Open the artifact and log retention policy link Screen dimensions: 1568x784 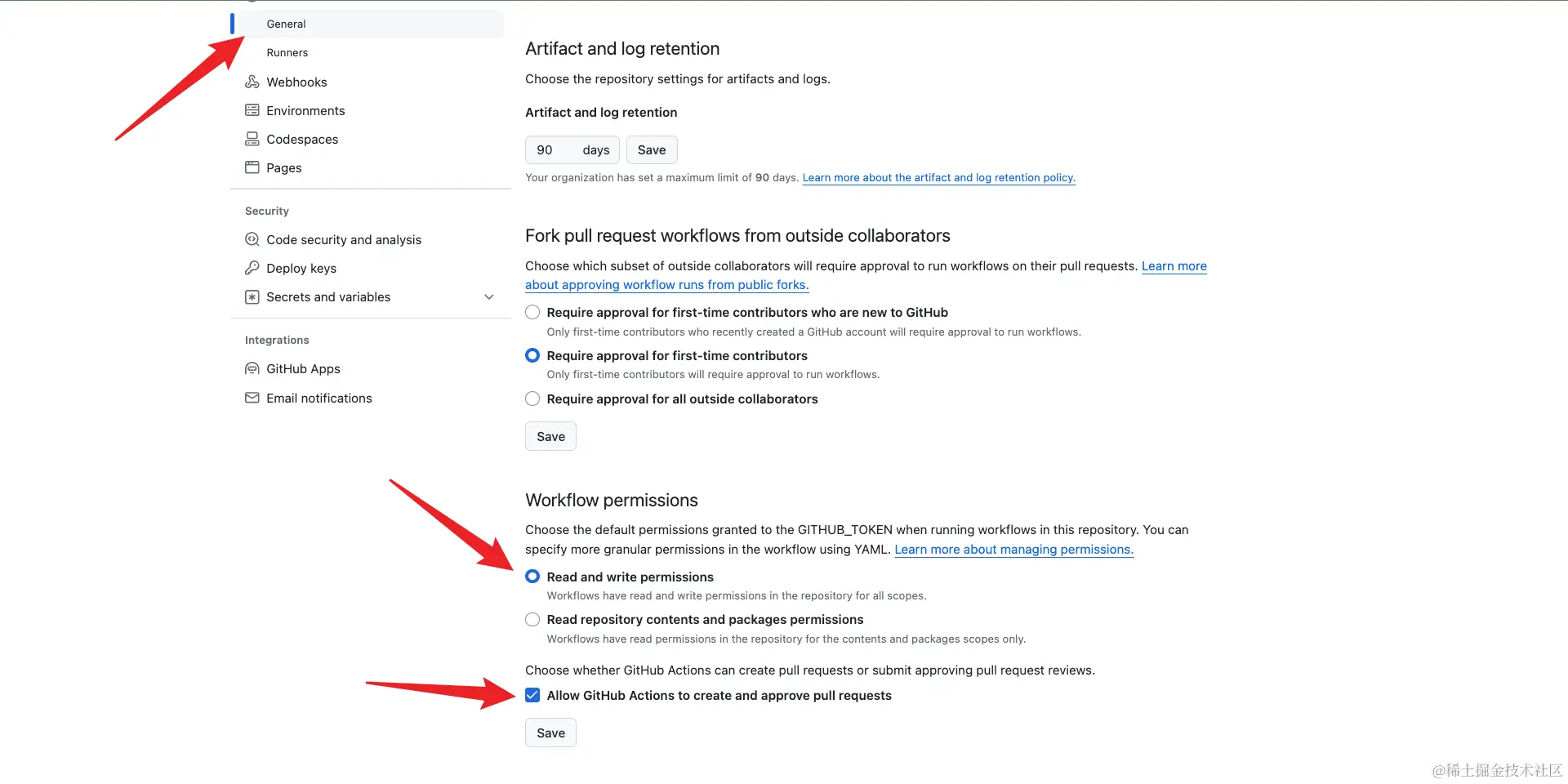click(x=938, y=177)
